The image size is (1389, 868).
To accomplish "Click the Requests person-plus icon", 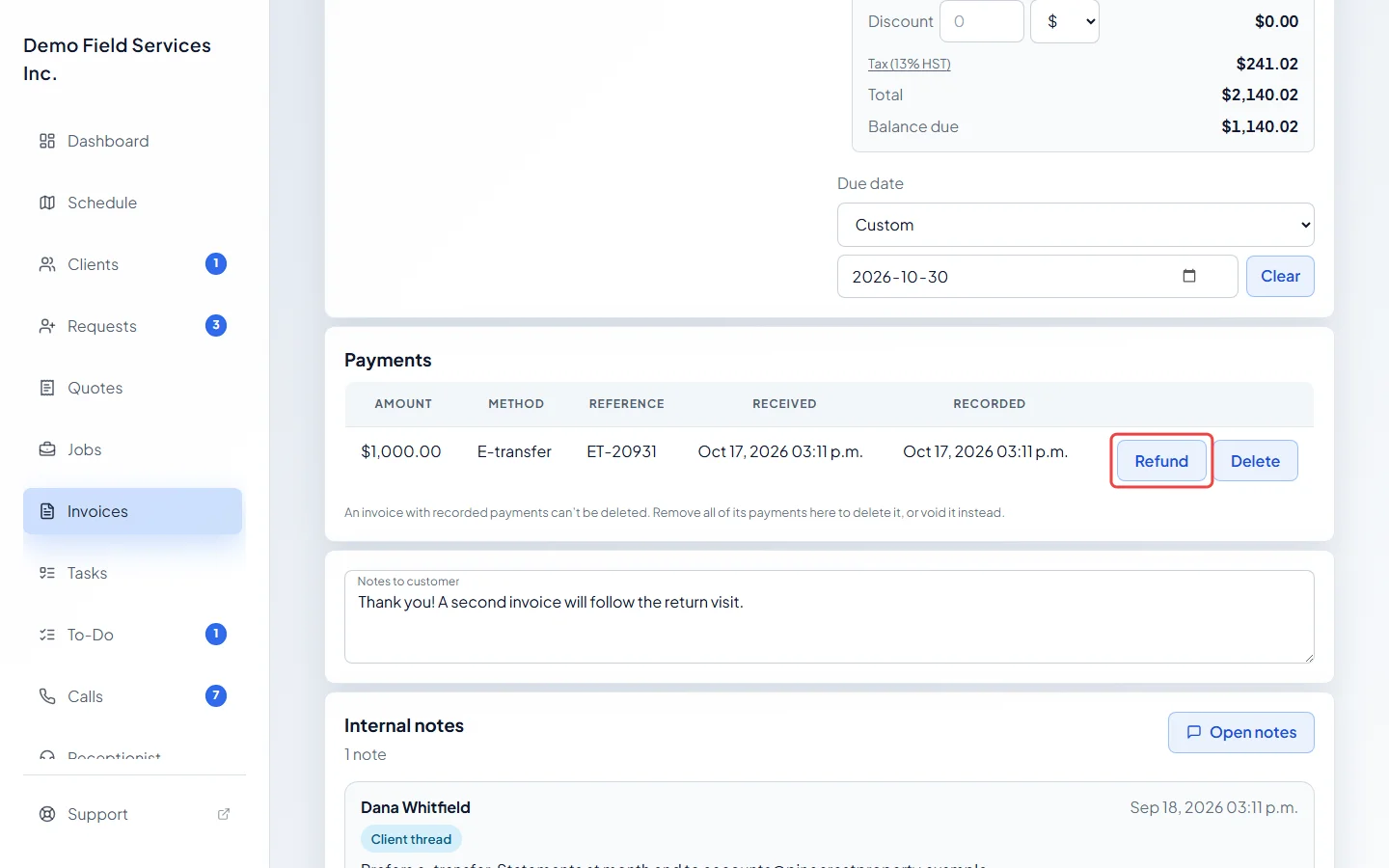I will coord(47,326).
